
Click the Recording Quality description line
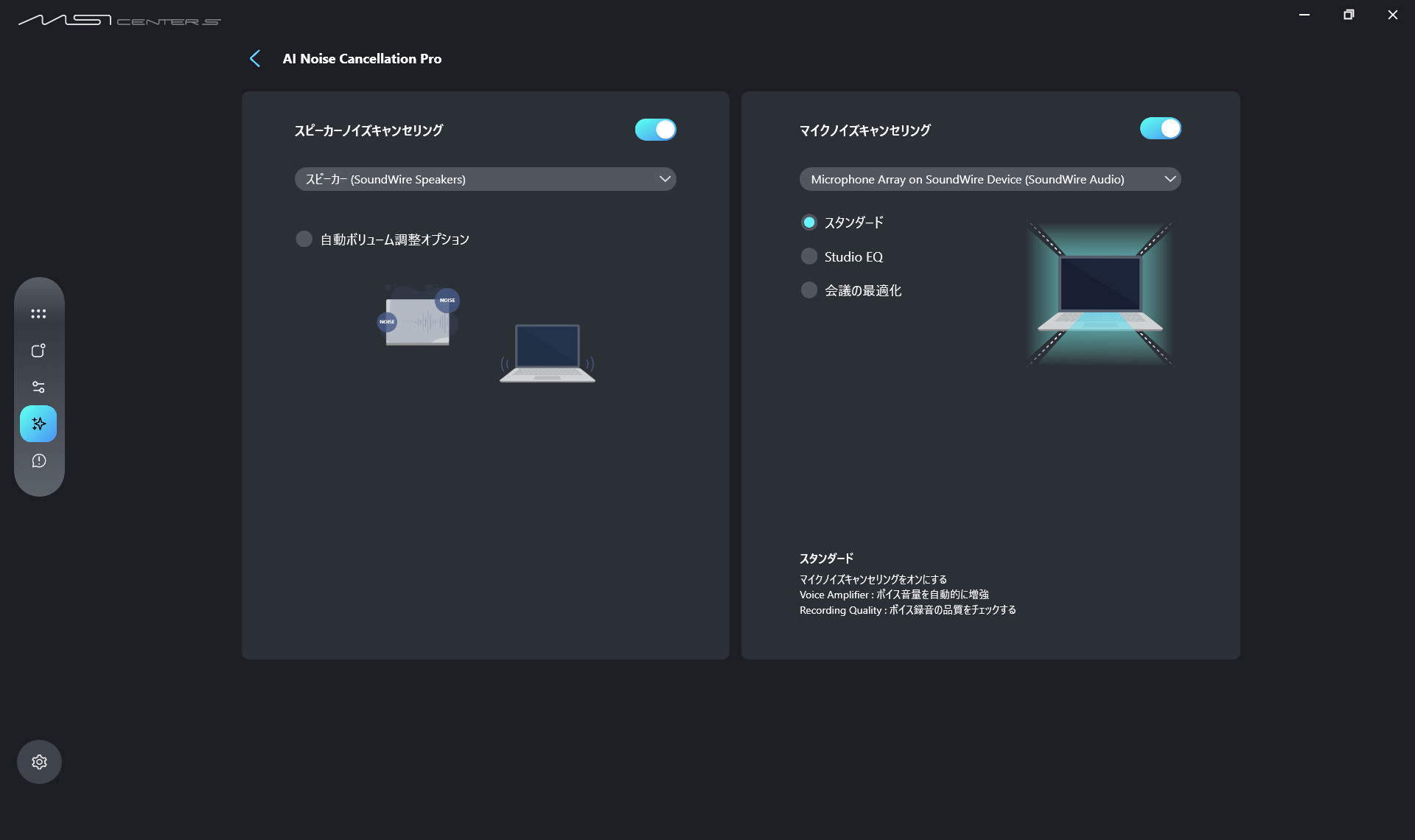[x=908, y=610]
